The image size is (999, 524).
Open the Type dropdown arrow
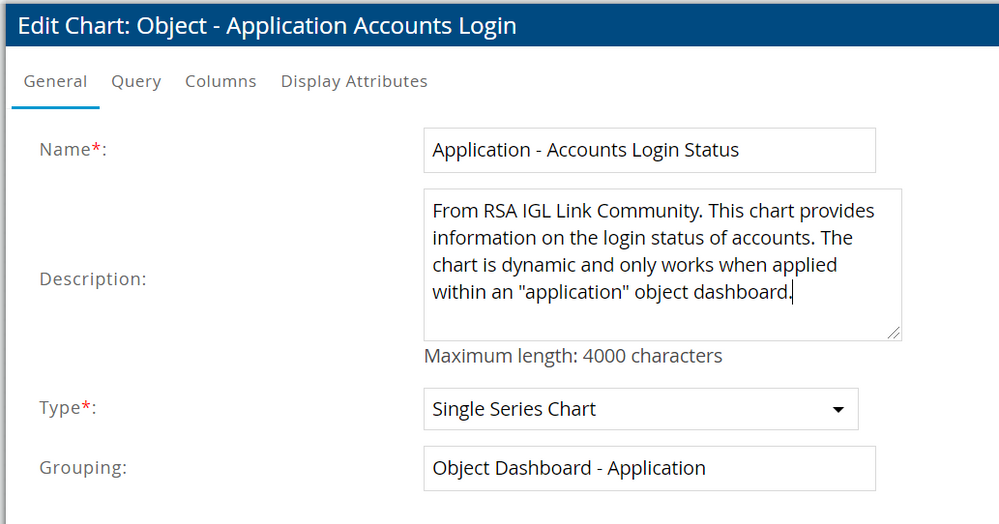[838, 410]
